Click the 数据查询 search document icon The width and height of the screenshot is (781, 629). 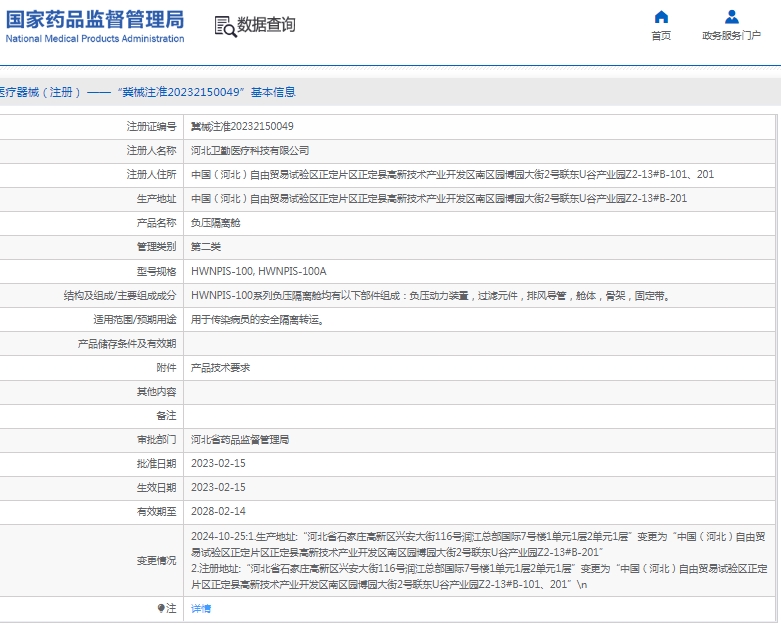[x=225, y=26]
